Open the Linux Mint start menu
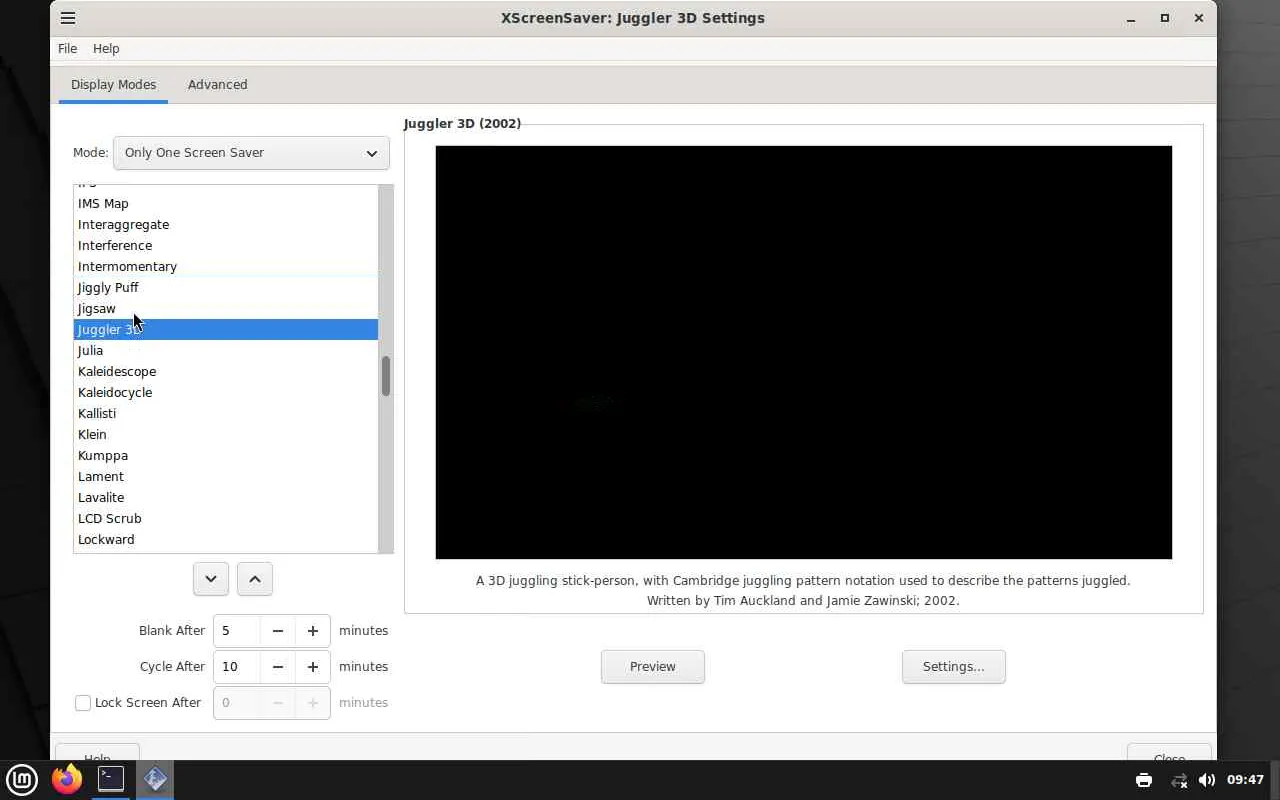 (22, 780)
